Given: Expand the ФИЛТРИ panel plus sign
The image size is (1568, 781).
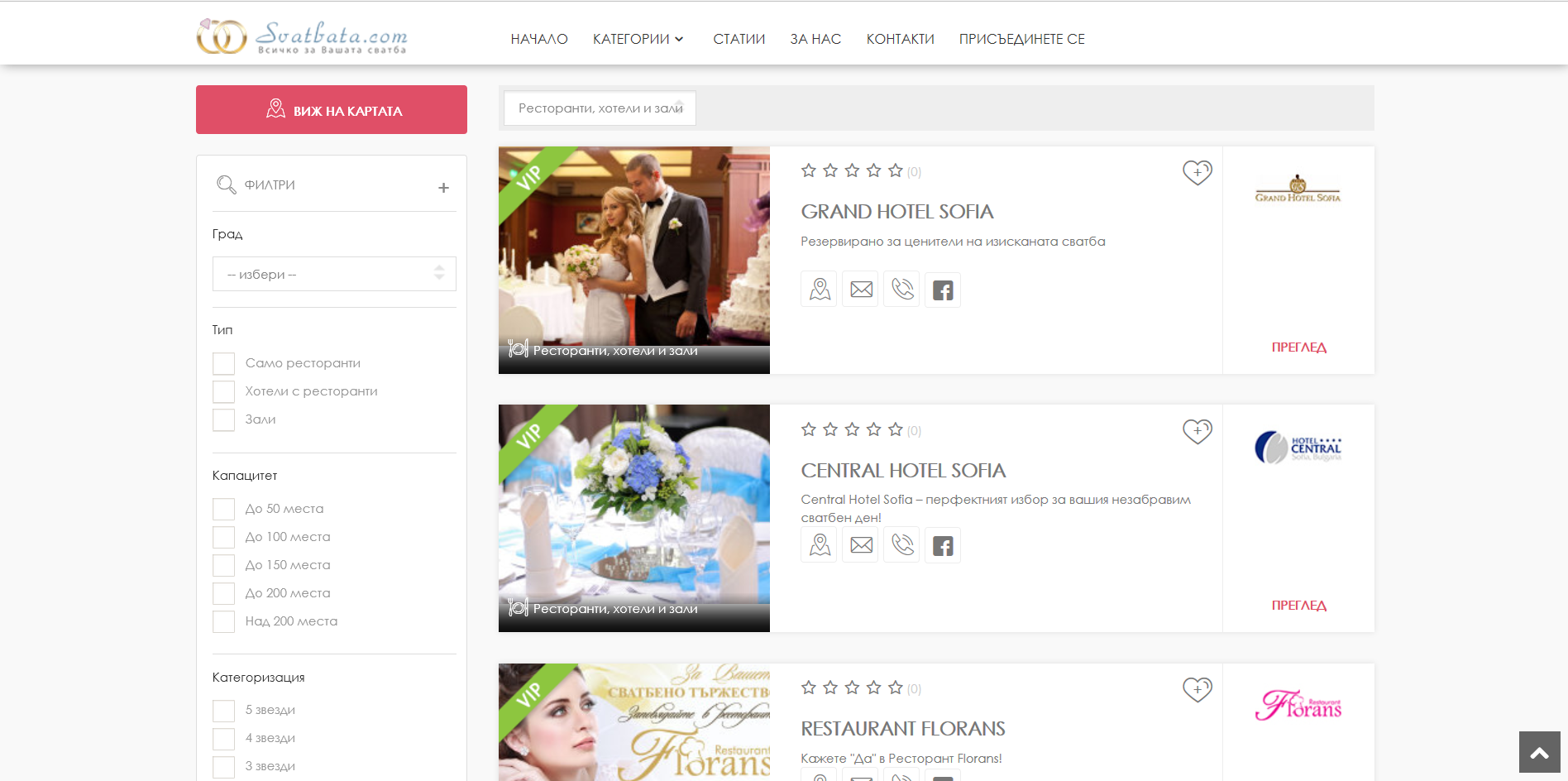Looking at the screenshot, I should coord(443,188).
